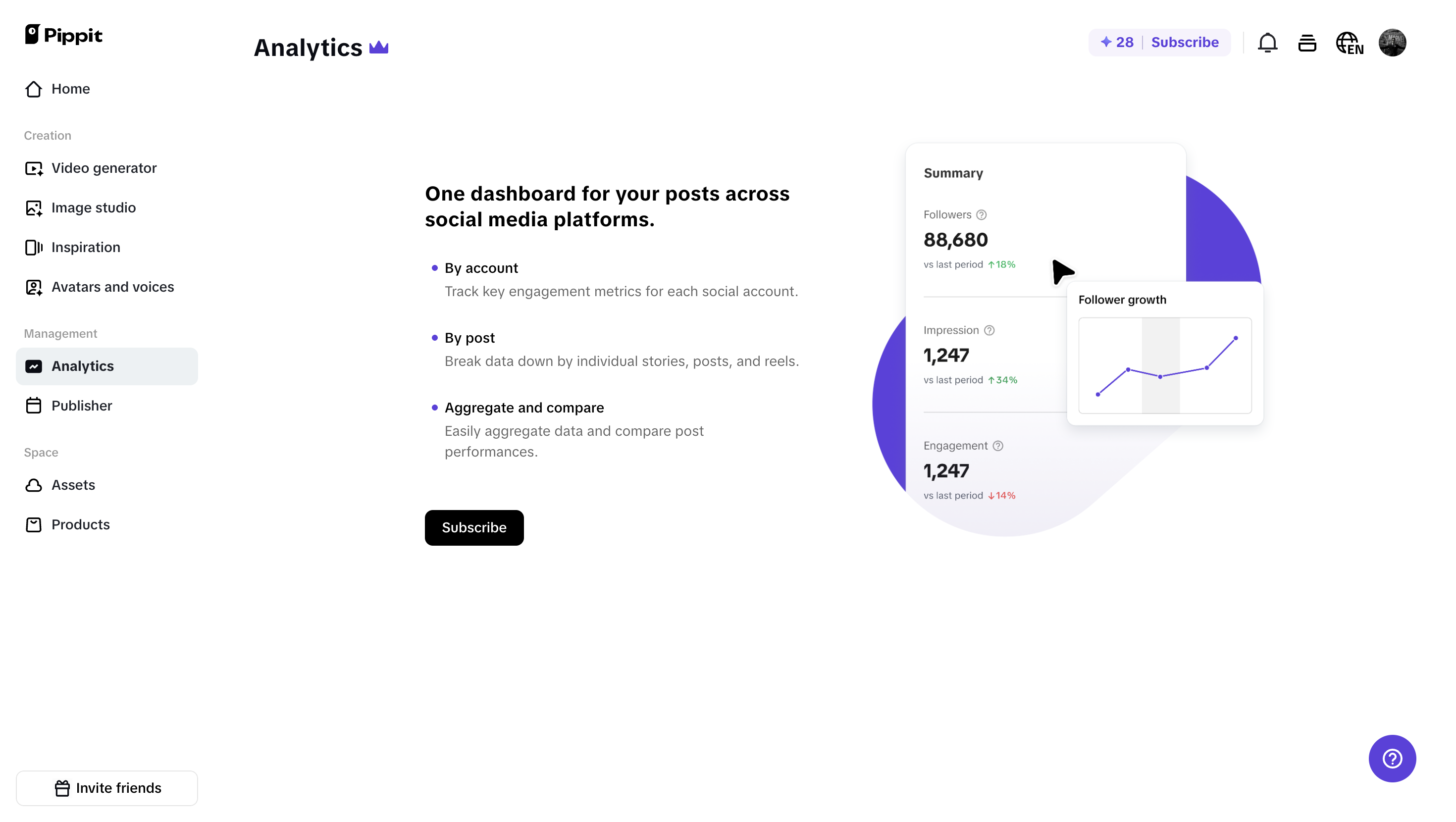Open the downloads tray icon
The height and width of the screenshot is (822, 1456).
pos(1307,43)
